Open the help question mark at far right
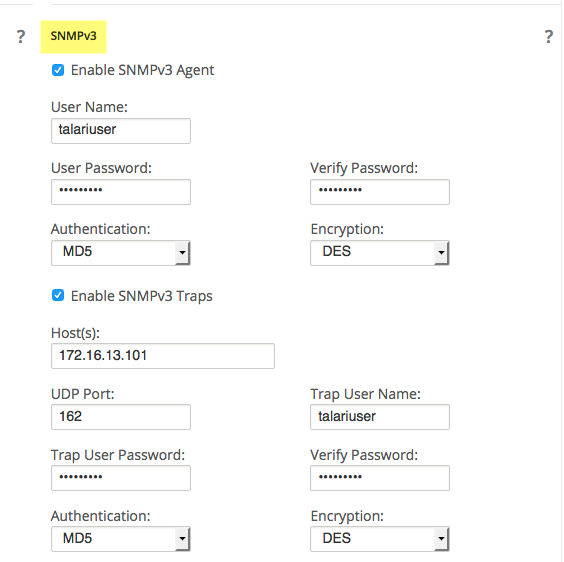Image resolution: width=564 pixels, height=562 pixels. click(549, 36)
